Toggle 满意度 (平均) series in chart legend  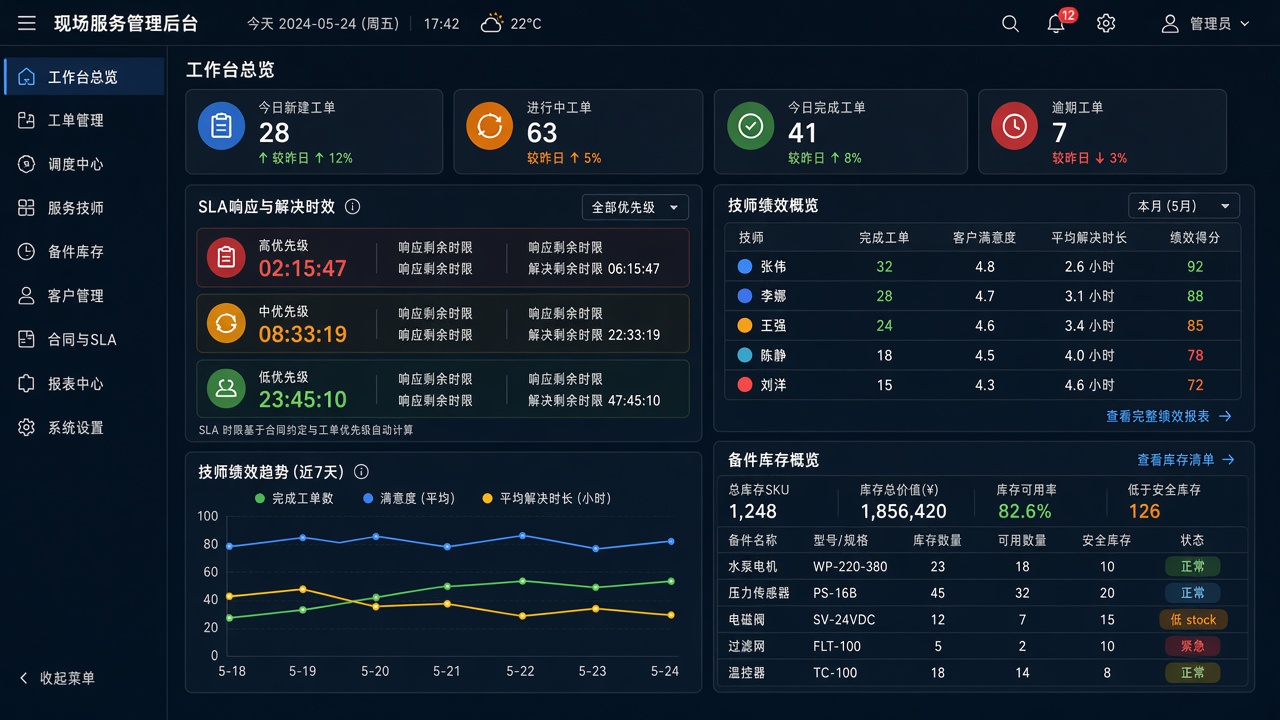pos(408,498)
